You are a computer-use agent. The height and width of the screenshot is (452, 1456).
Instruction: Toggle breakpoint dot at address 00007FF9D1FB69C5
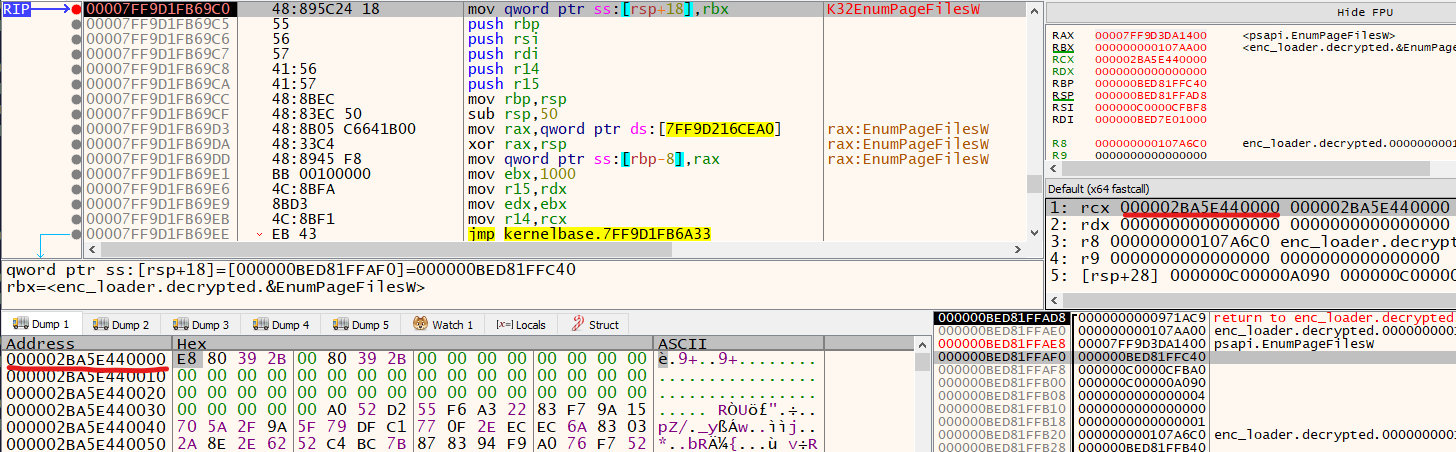76,22
